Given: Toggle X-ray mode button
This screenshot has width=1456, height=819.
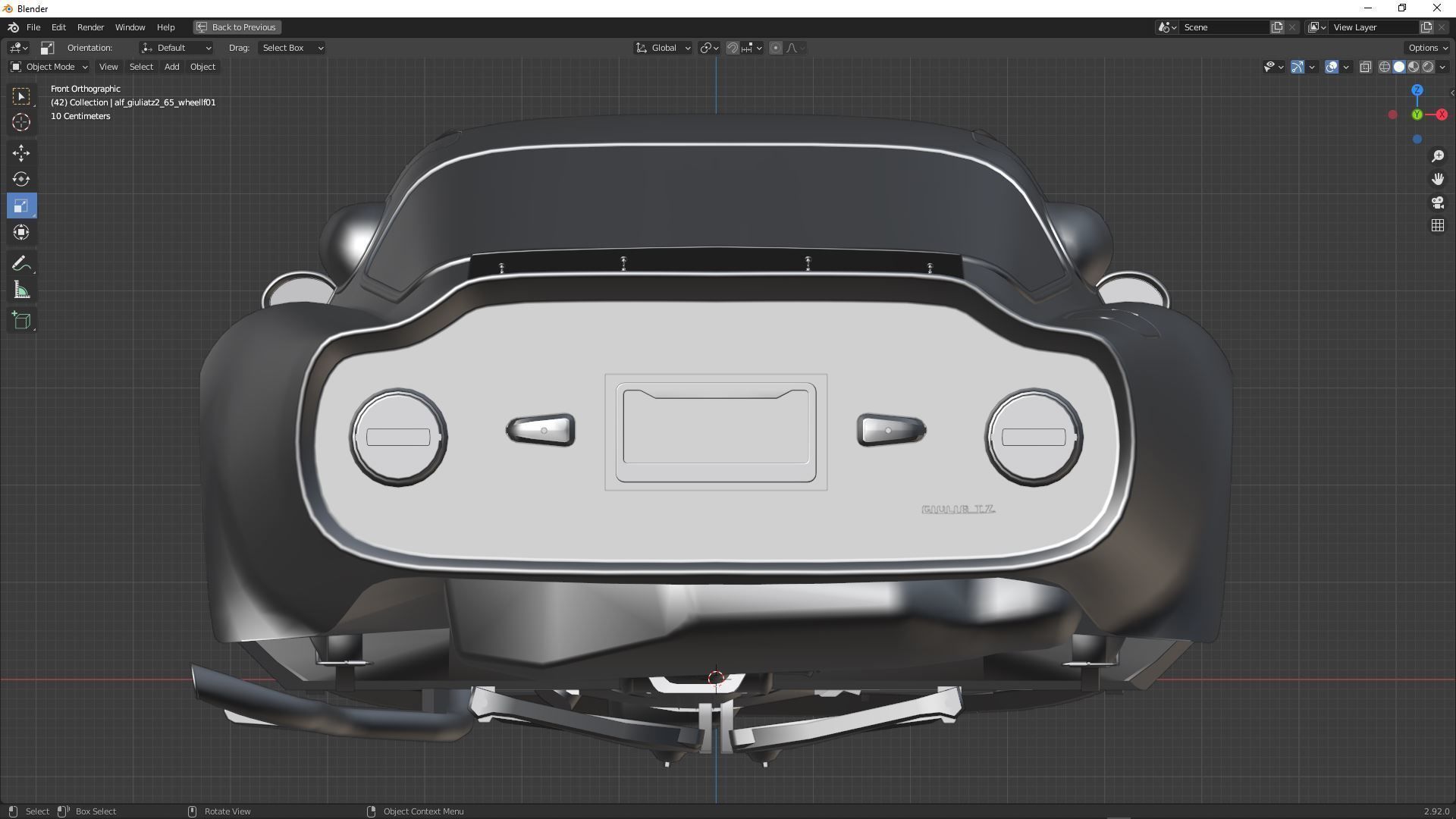Looking at the screenshot, I should click(1365, 67).
